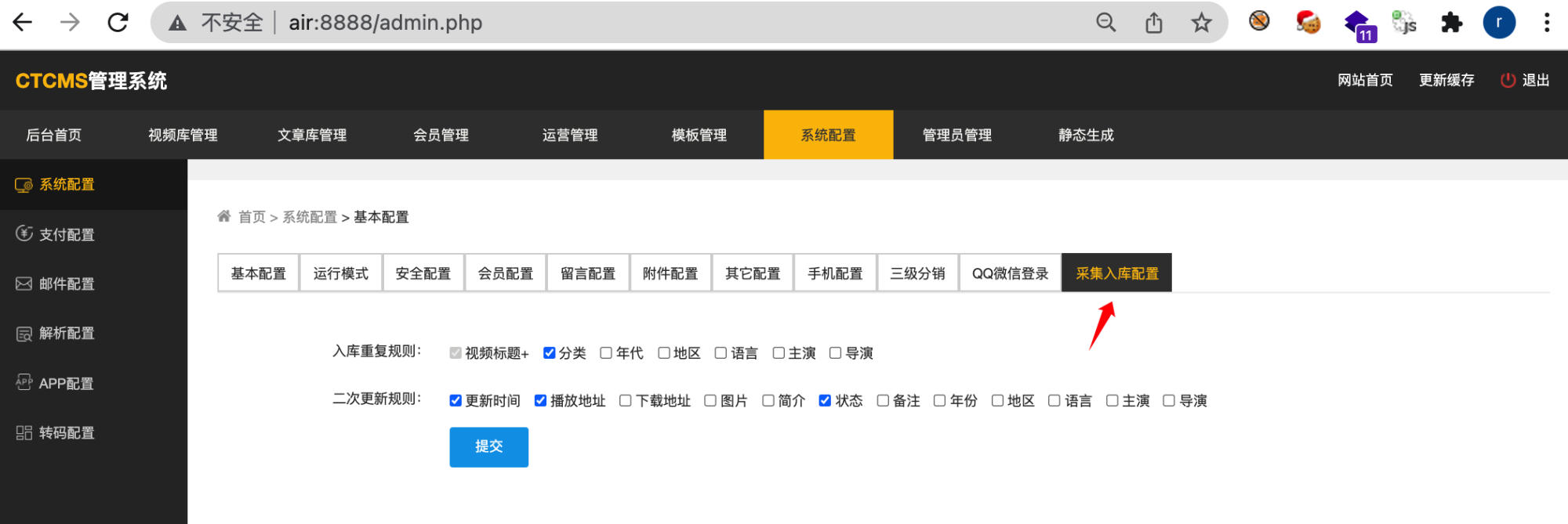Open 静态生成 navigation menu
The width and height of the screenshot is (1568, 524).
1086,135
